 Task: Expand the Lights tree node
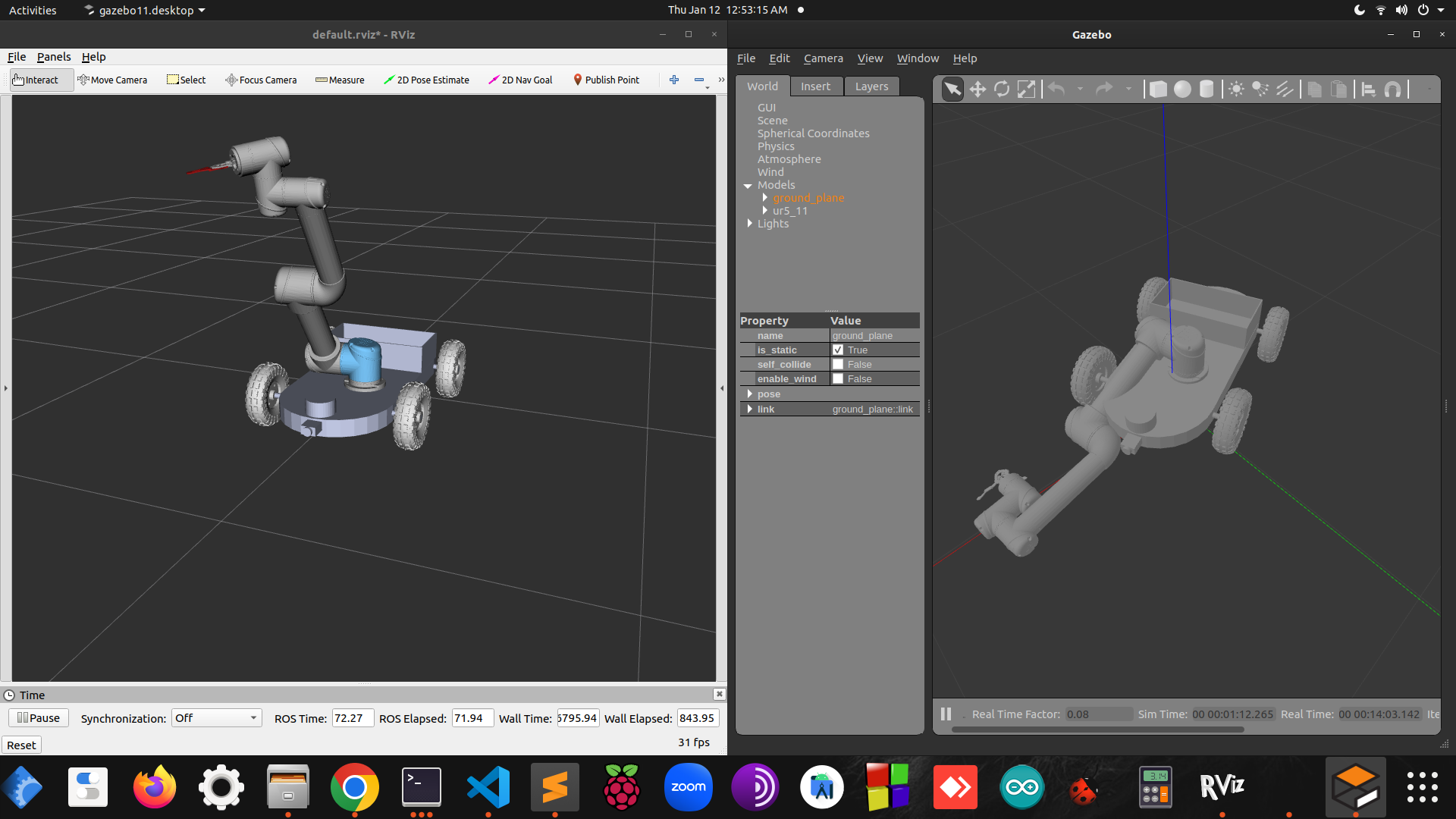point(750,224)
